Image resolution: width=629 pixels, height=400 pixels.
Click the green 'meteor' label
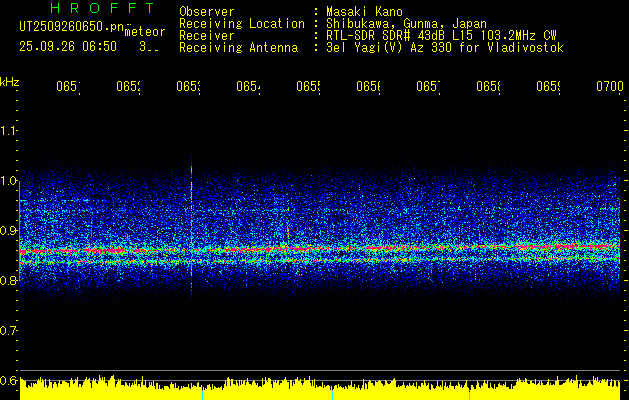[x=145, y=32]
